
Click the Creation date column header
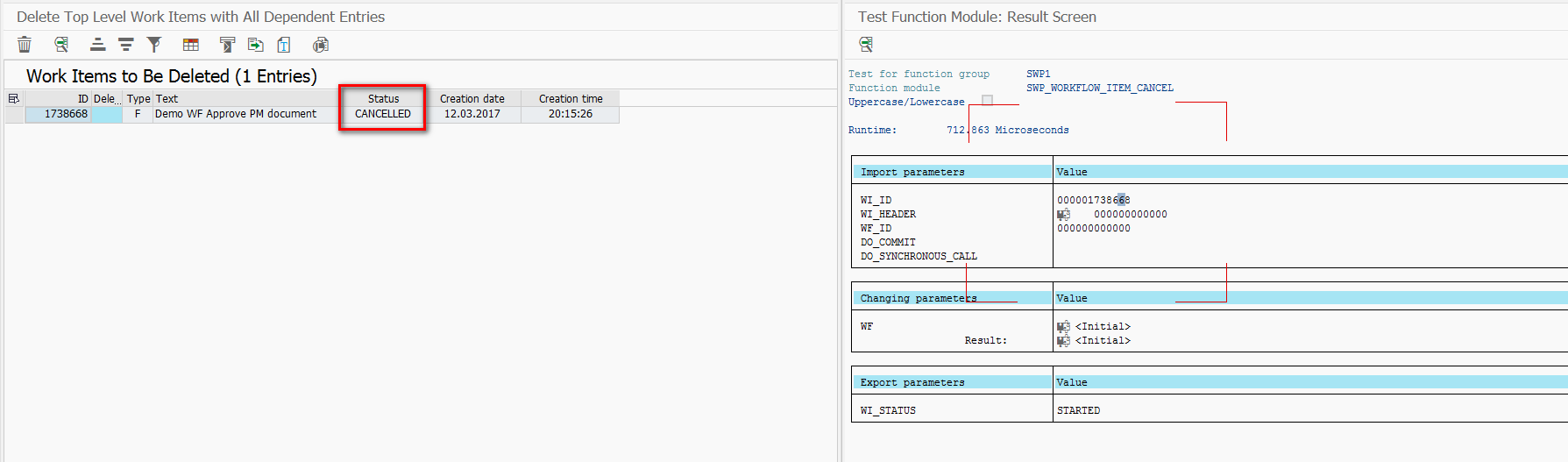pos(472,99)
